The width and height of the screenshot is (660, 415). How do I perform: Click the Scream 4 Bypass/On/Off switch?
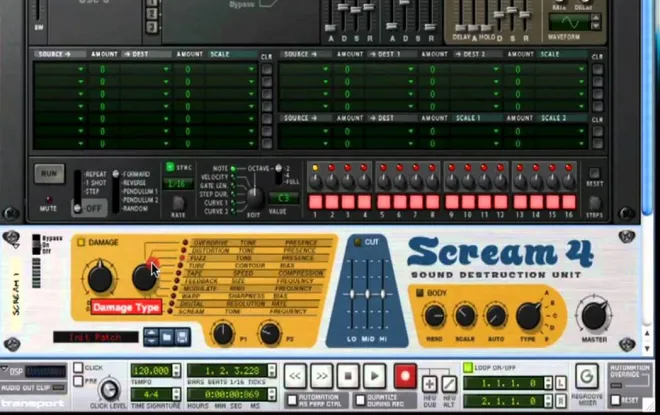36,244
